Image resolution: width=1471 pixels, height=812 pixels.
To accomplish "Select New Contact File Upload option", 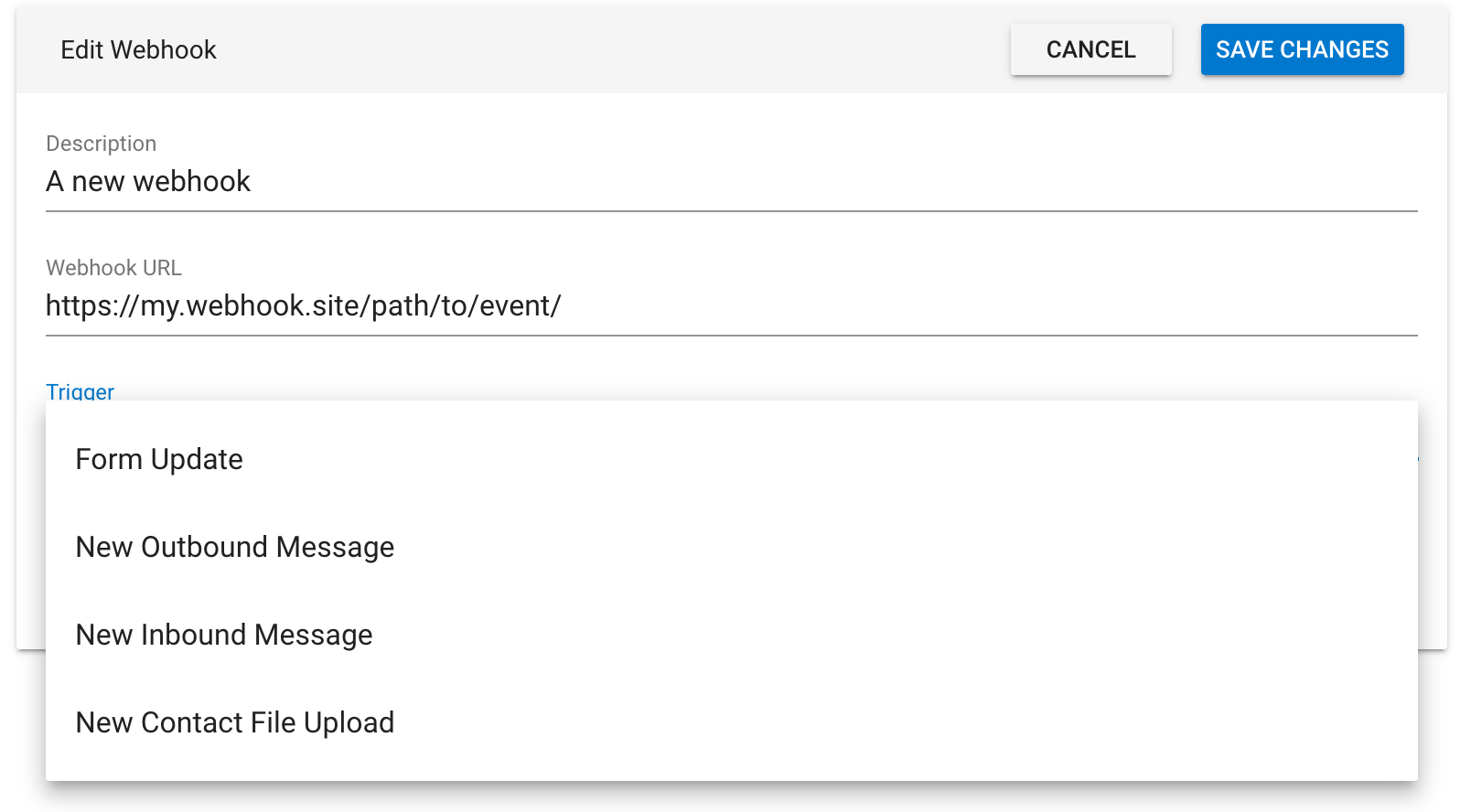I will (235, 722).
